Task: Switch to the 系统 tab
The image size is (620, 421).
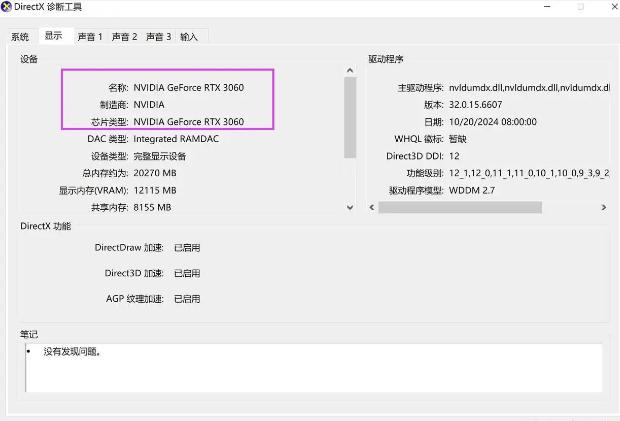Action: click(20, 37)
